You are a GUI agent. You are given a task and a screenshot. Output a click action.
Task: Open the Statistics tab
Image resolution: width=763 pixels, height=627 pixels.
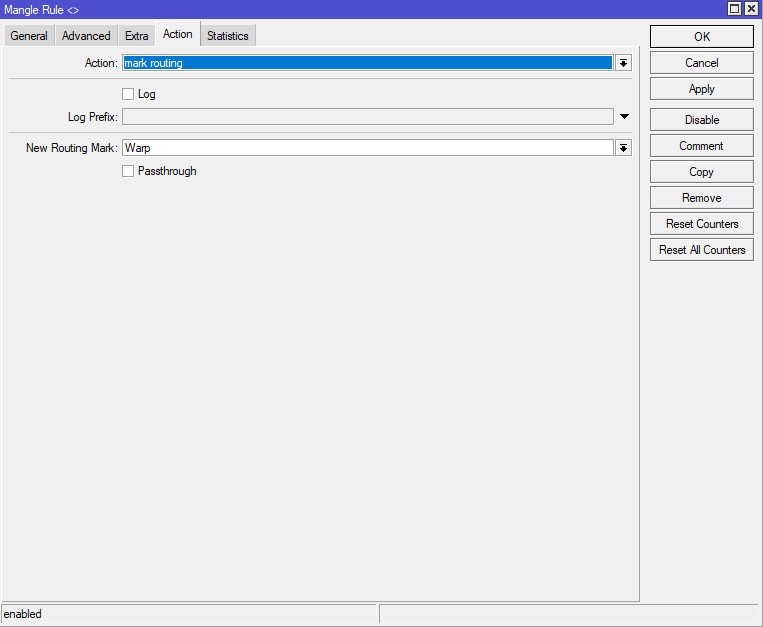[x=228, y=36]
